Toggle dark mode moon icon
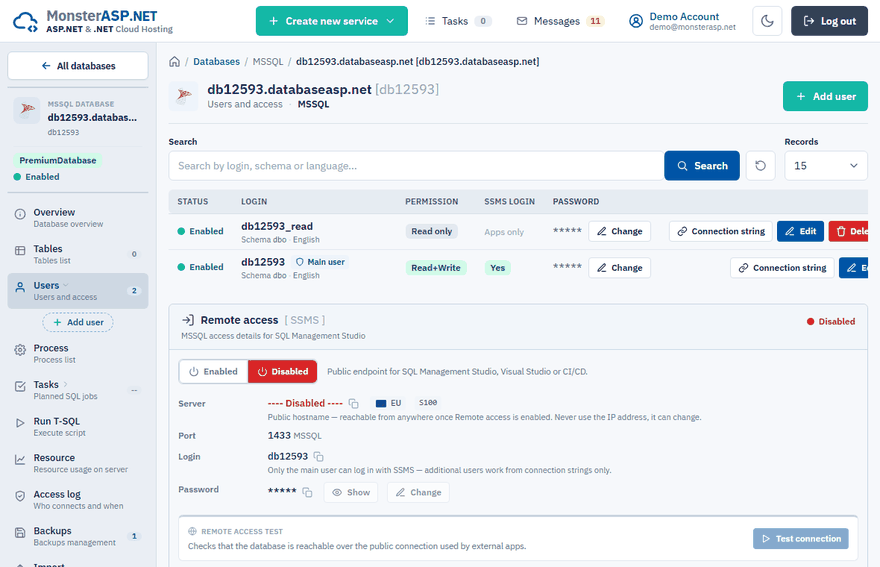The width and height of the screenshot is (880, 567). click(767, 21)
